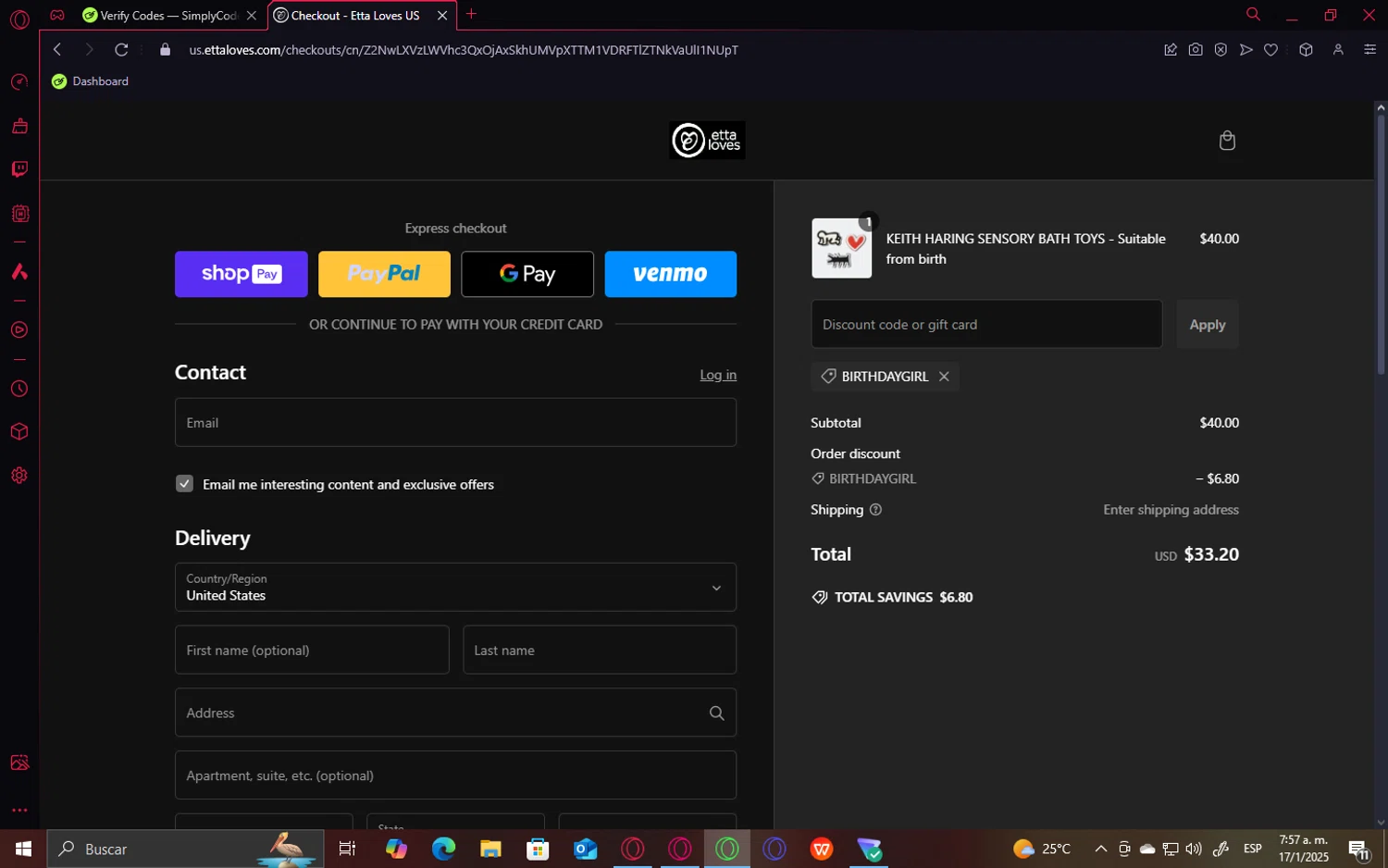Close the Verify Codes tab
Viewport: 1388px width, 868px height.
click(x=252, y=16)
